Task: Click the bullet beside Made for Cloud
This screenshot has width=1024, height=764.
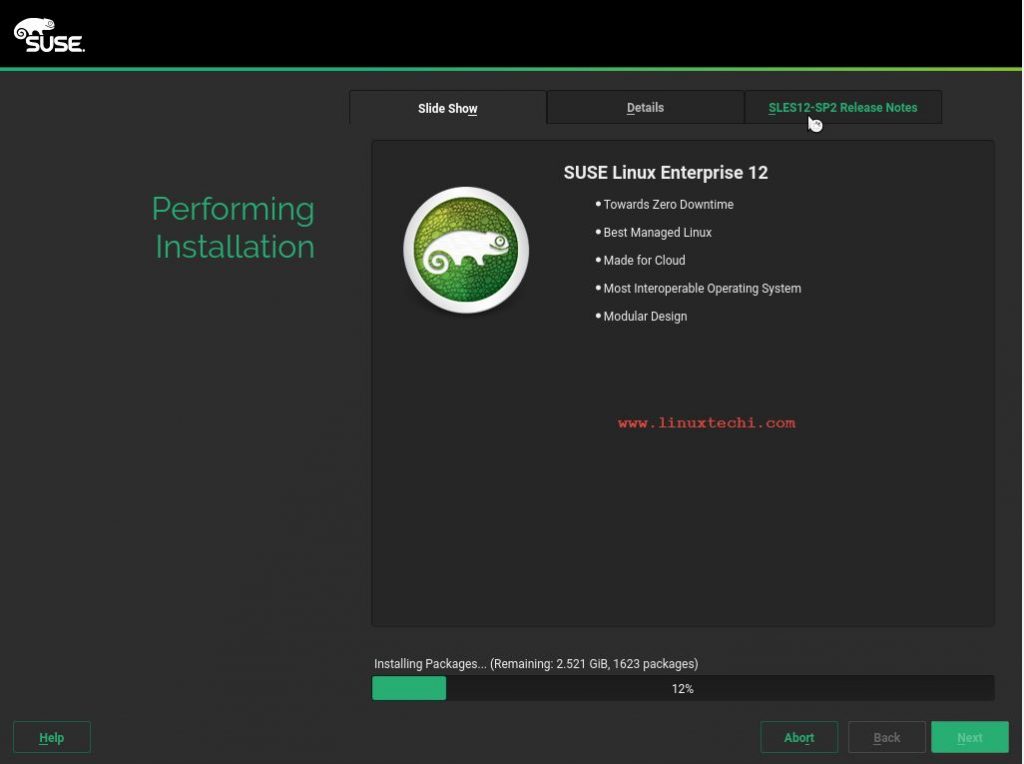Action: coord(597,260)
